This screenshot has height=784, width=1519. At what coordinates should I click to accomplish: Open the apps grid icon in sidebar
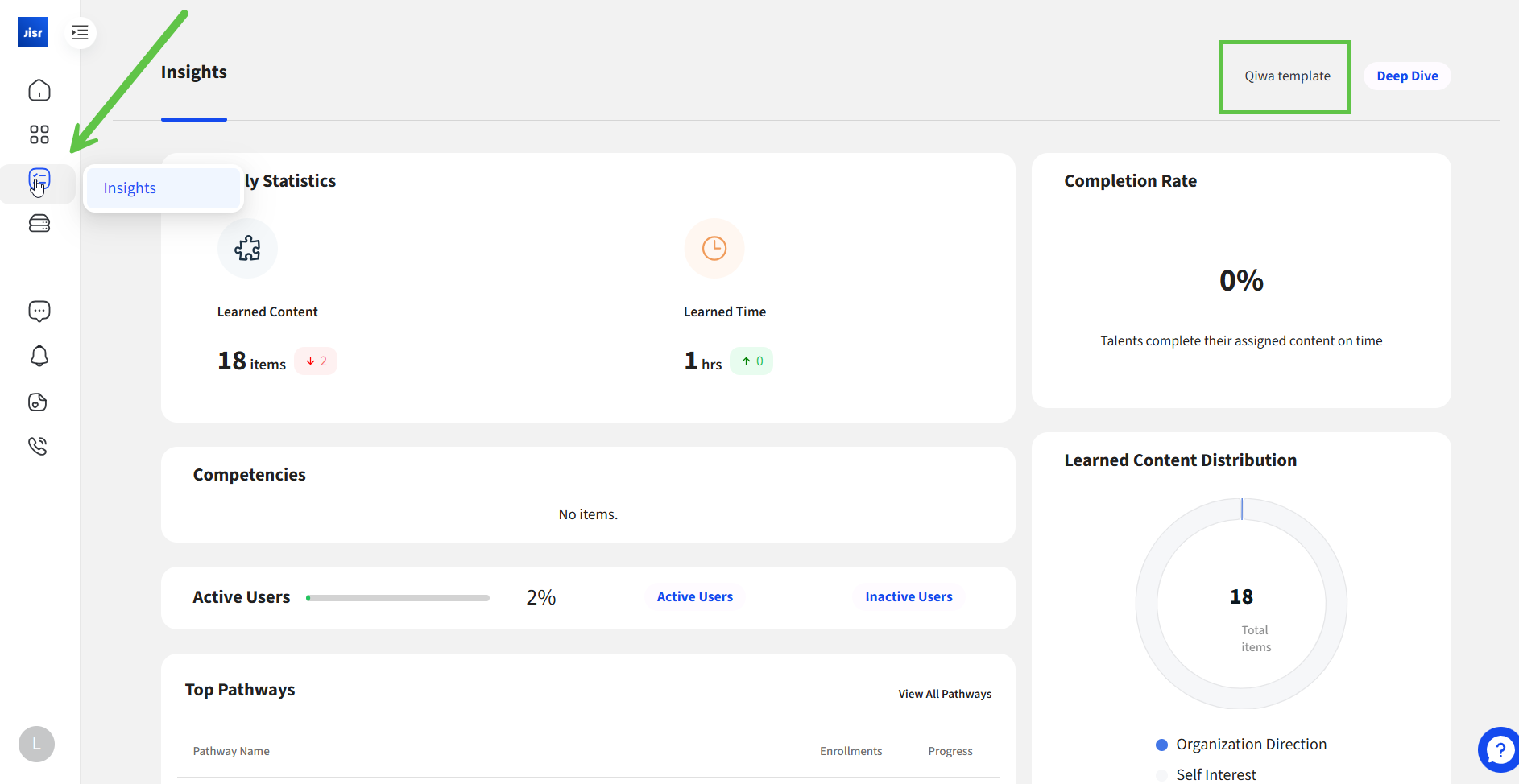(x=39, y=134)
